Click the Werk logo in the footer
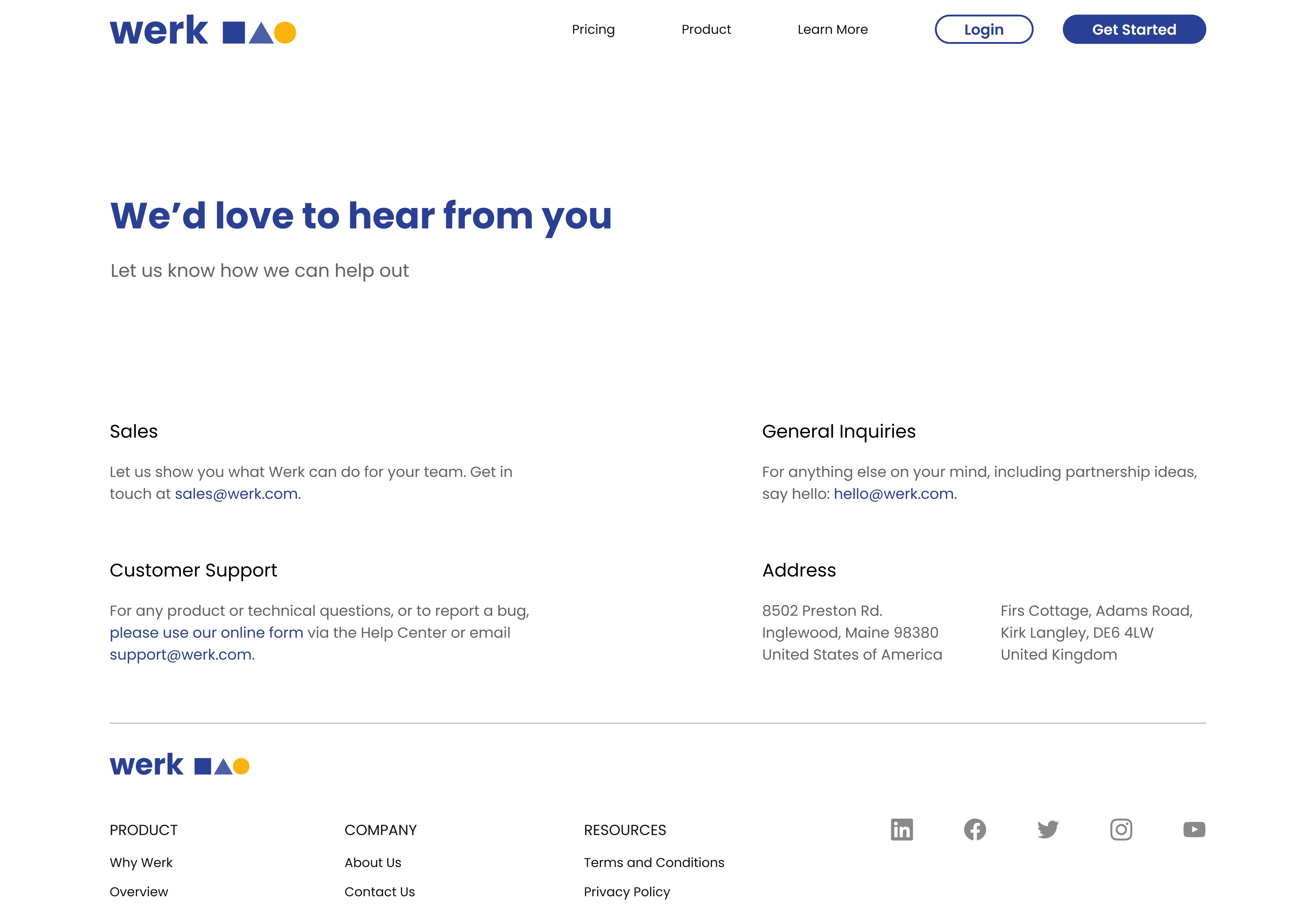This screenshot has width=1316, height=906. (x=179, y=765)
